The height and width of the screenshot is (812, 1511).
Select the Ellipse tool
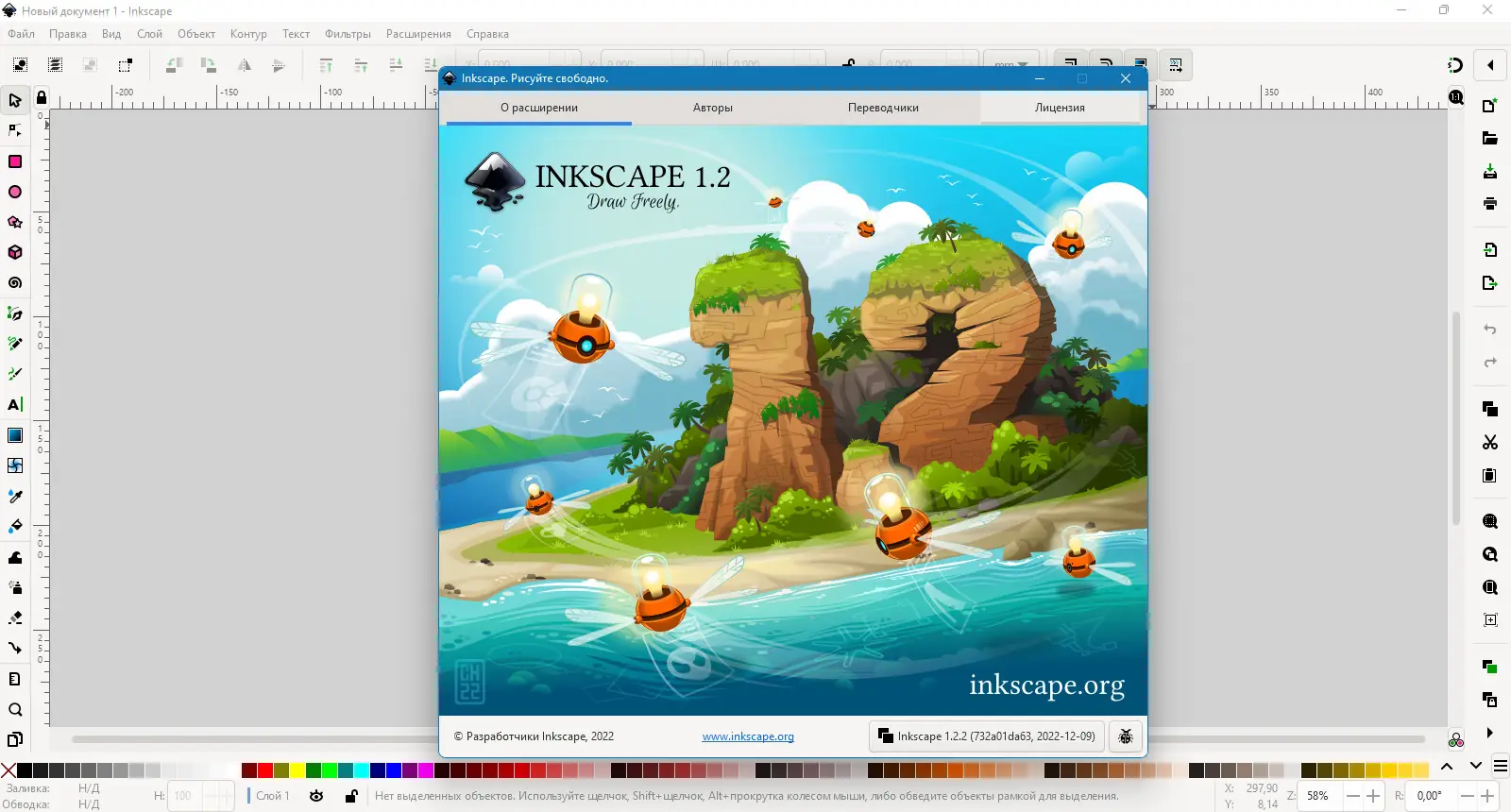(x=15, y=192)
